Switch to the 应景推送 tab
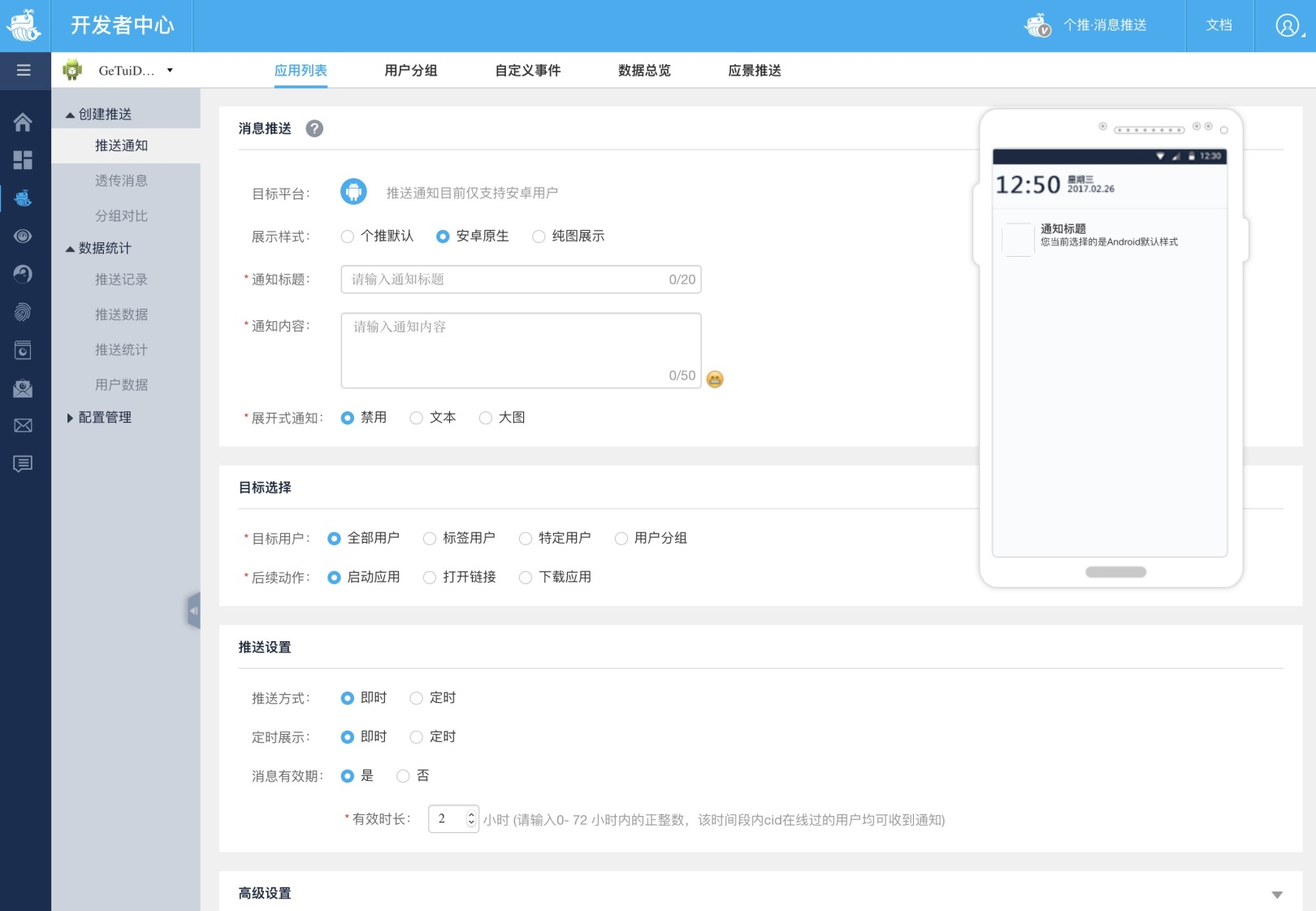Viewport: 1316px width, 911px height. coord(755,71)
